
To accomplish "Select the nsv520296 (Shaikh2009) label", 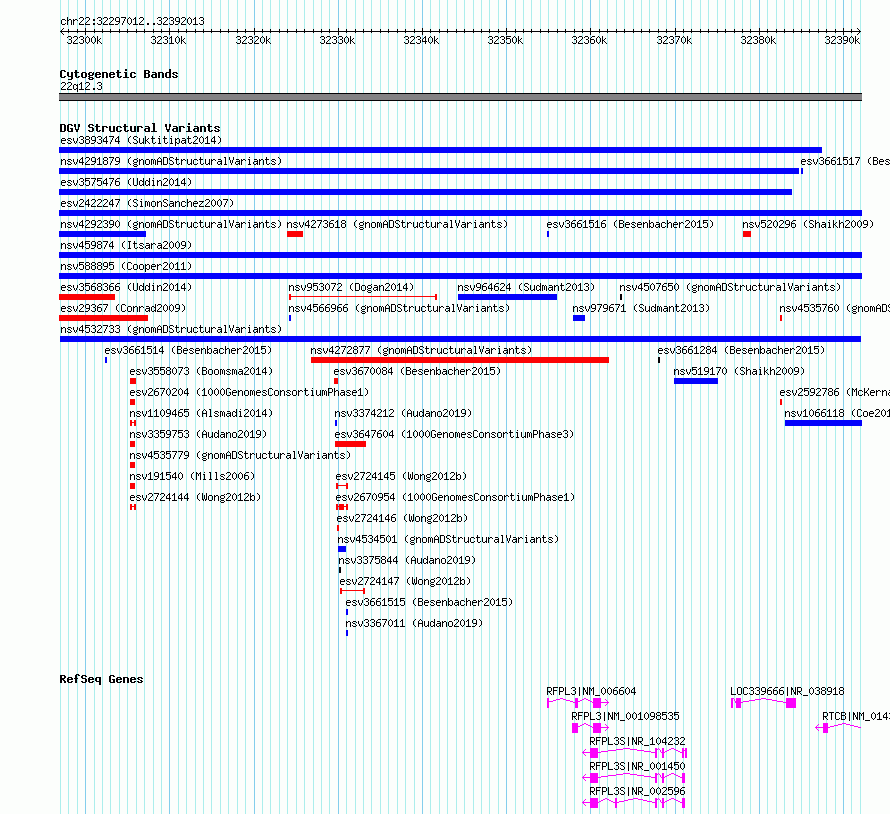I will pyautogui.click(x=808, y=224).
